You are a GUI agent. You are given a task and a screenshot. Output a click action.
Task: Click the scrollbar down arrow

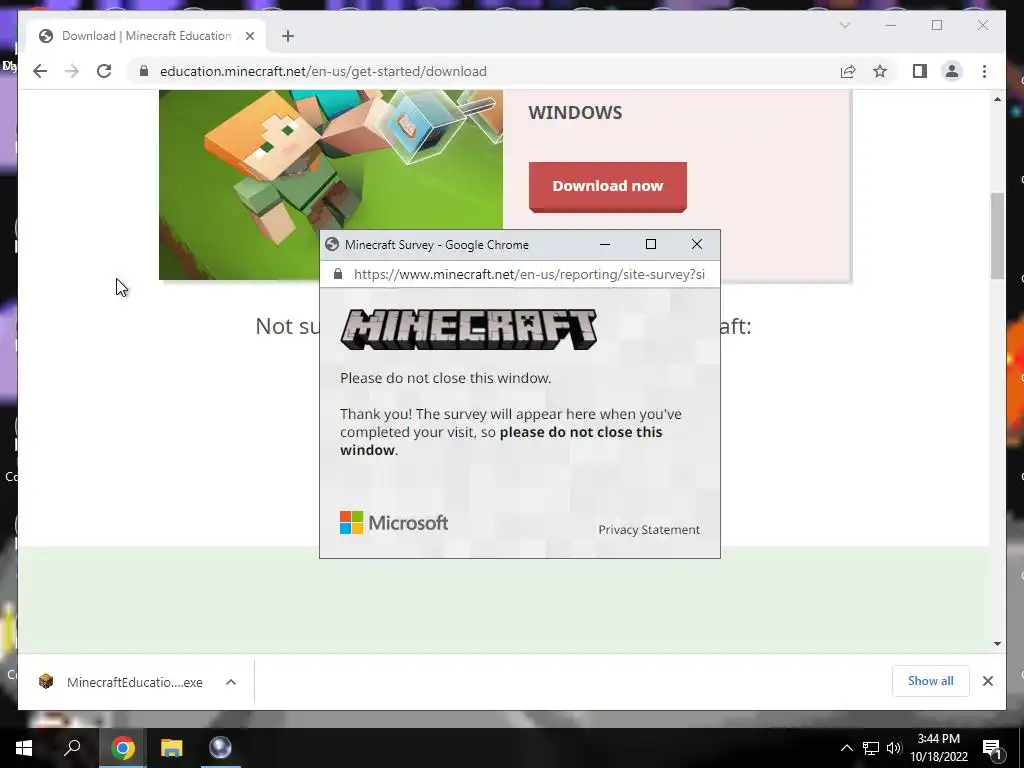click(997, 644)
